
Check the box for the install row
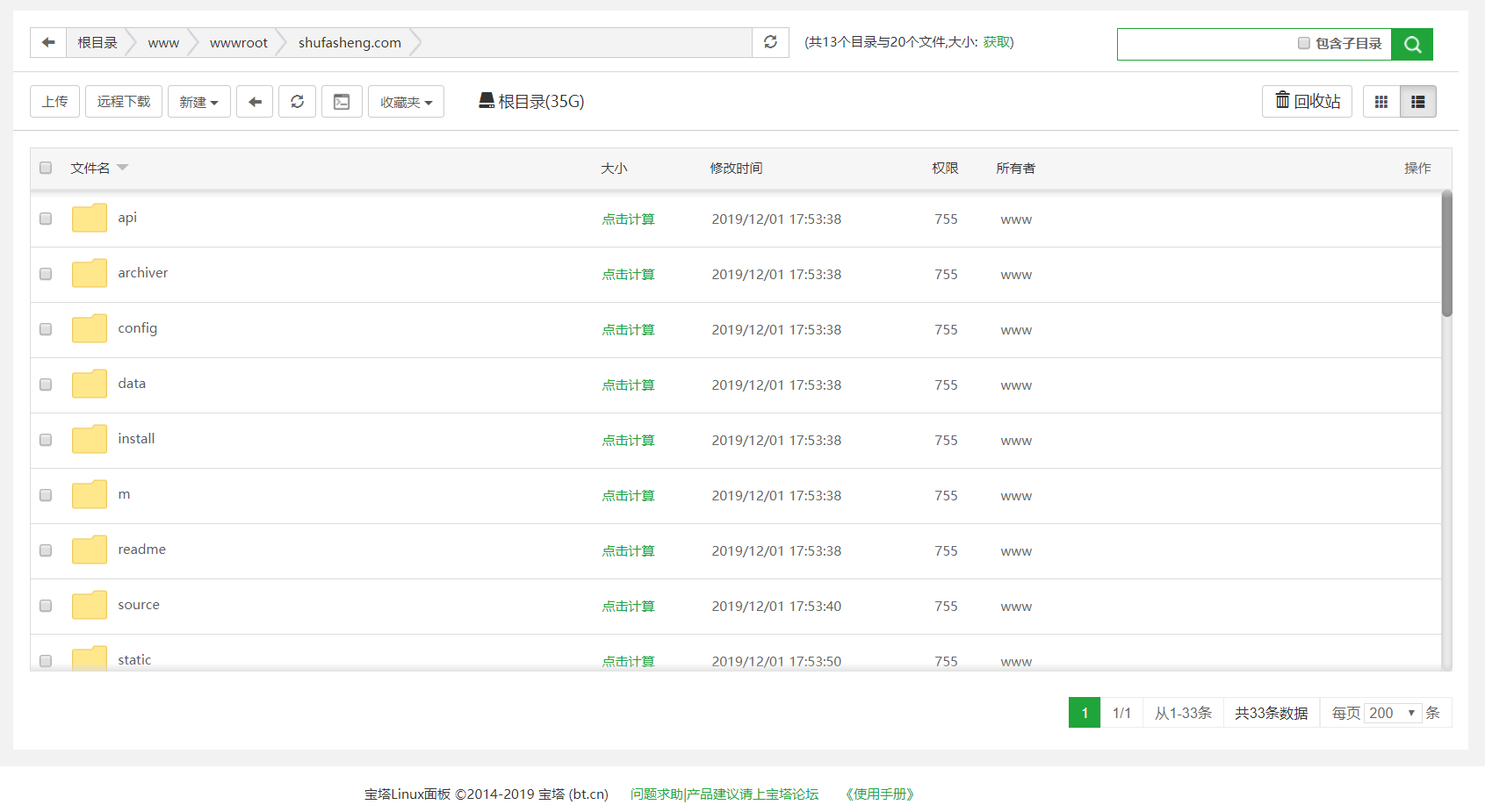pyautogui.click(x=46, y=440)
